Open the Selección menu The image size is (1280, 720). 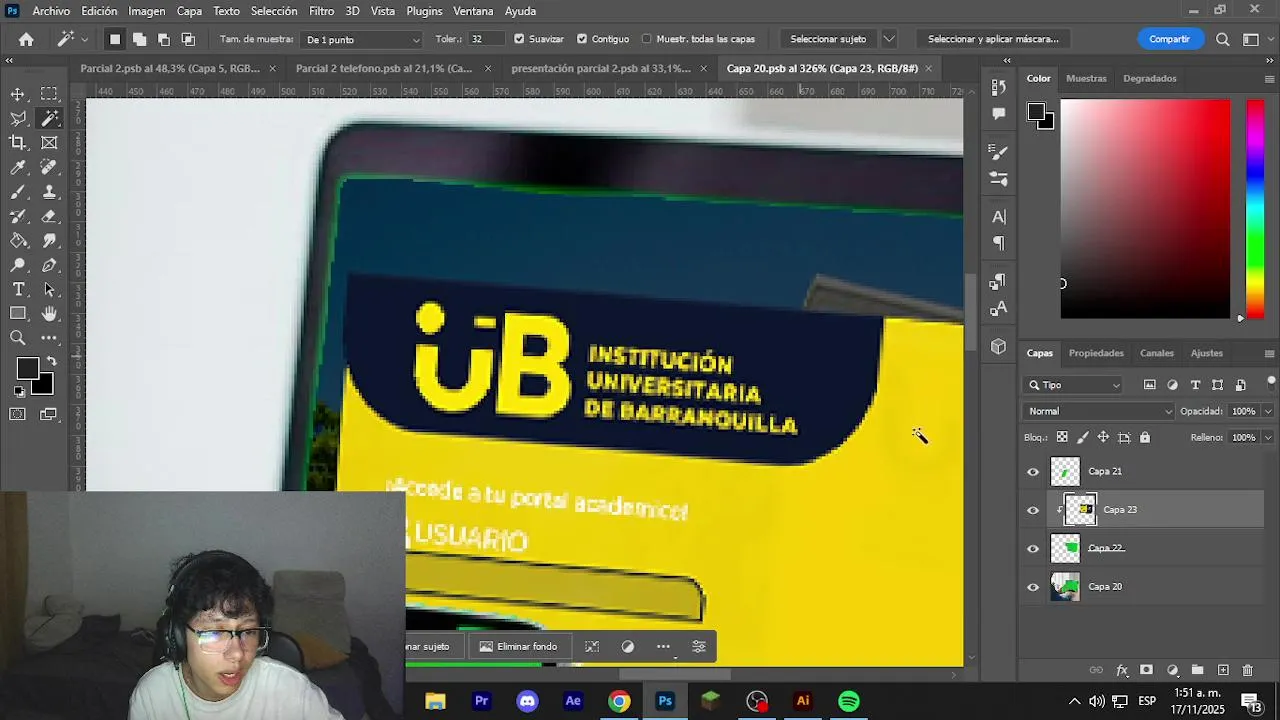pyautogui.click(x=274, y=11)
